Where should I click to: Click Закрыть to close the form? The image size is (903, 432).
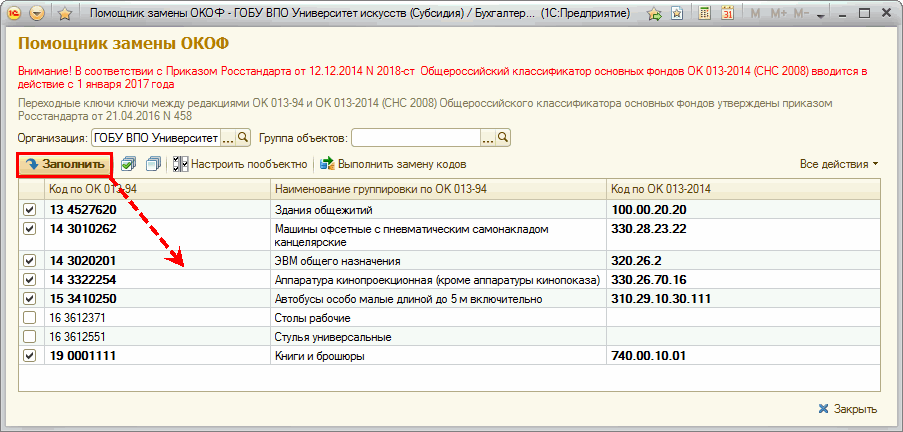click(x=847, y=408)
